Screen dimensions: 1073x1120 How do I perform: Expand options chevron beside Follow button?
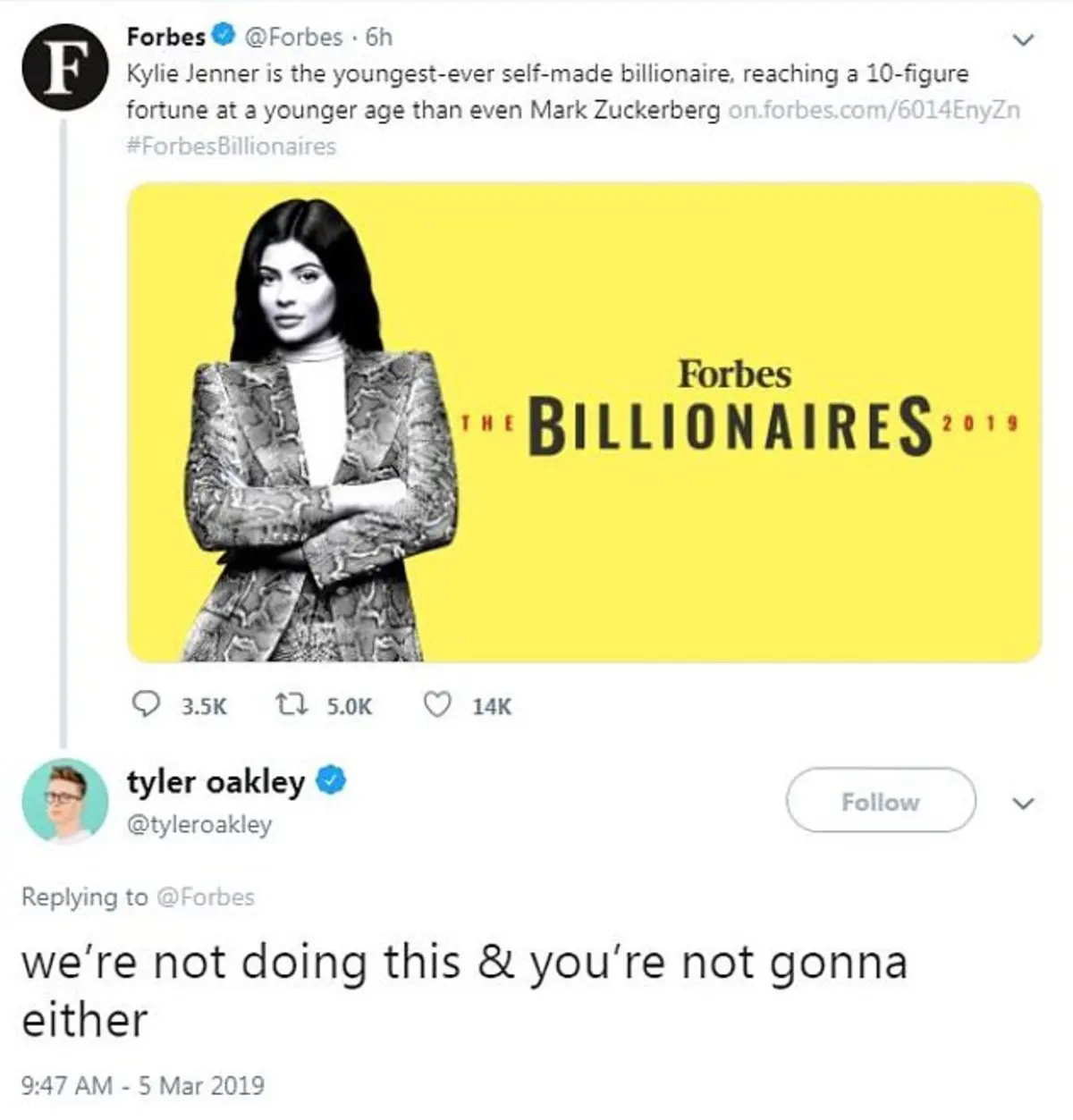pos(1025,803)
